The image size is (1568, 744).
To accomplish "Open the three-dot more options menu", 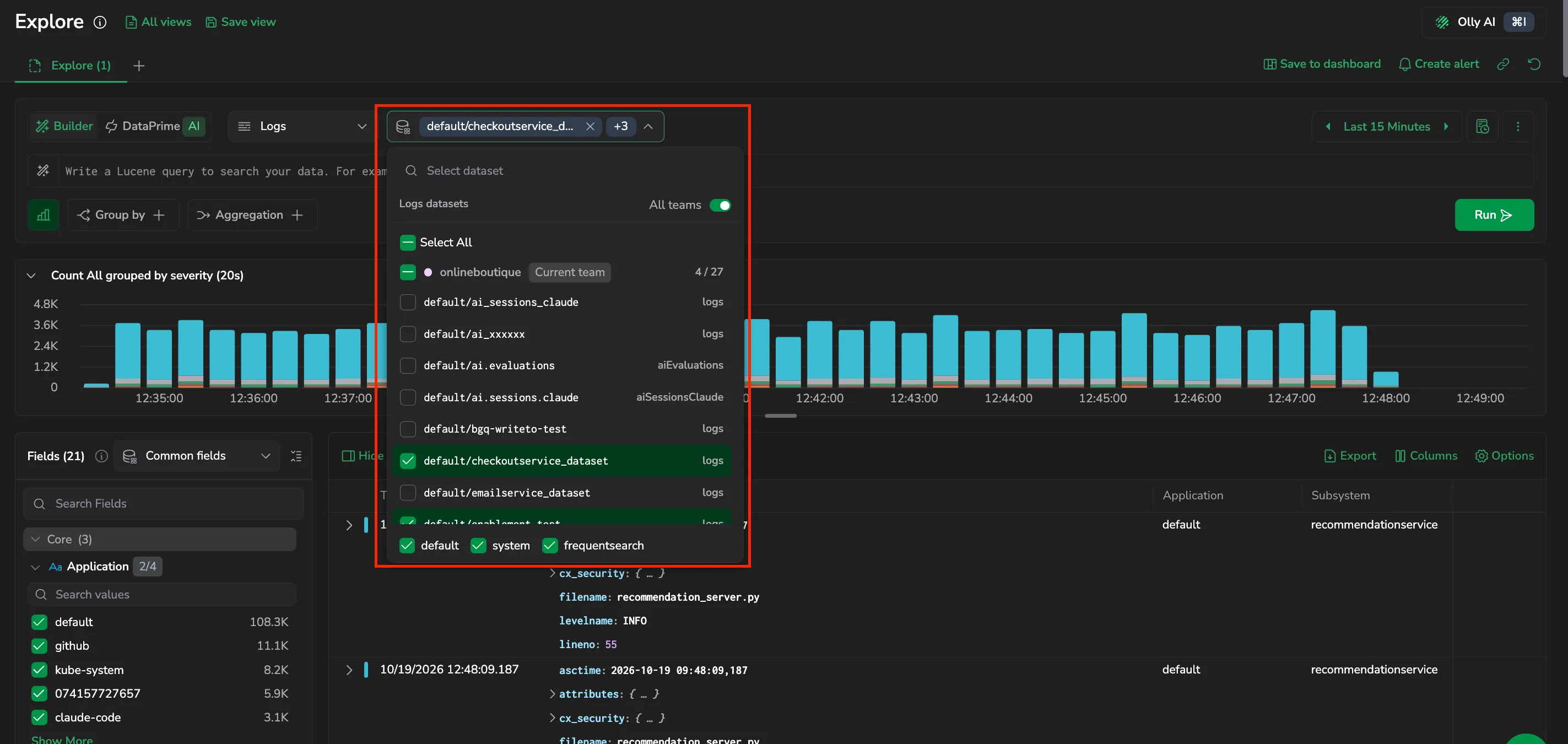I will [x=1517, y=127].
